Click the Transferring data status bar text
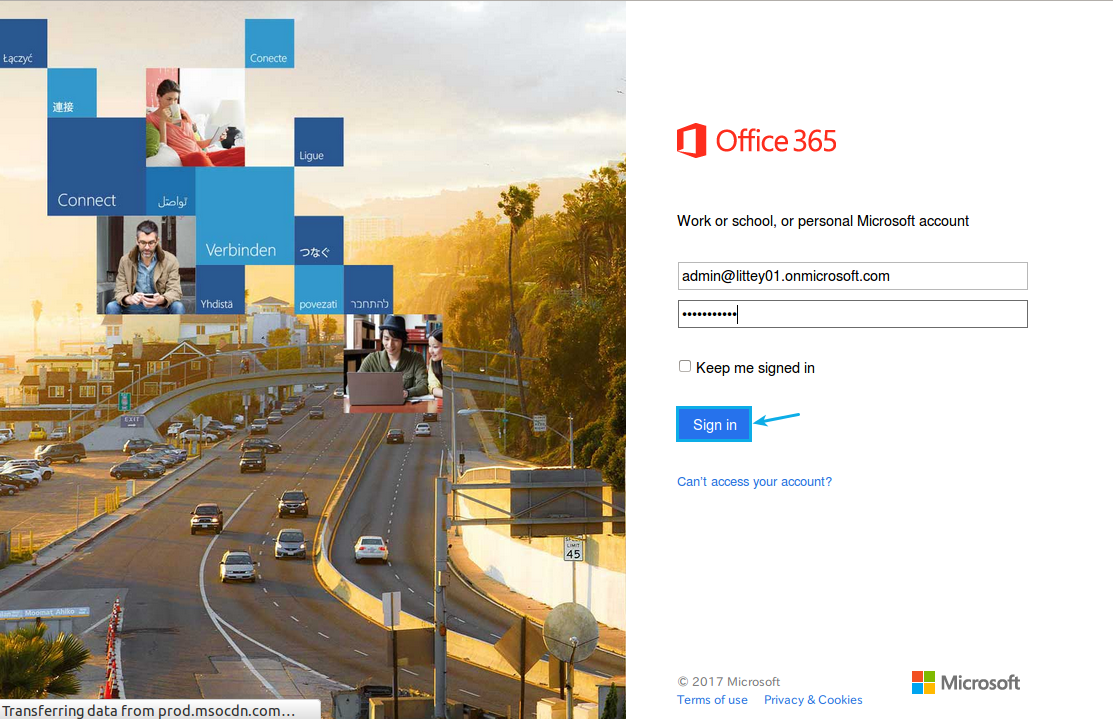The image size is (1113, 719). [x=148, y=710]
